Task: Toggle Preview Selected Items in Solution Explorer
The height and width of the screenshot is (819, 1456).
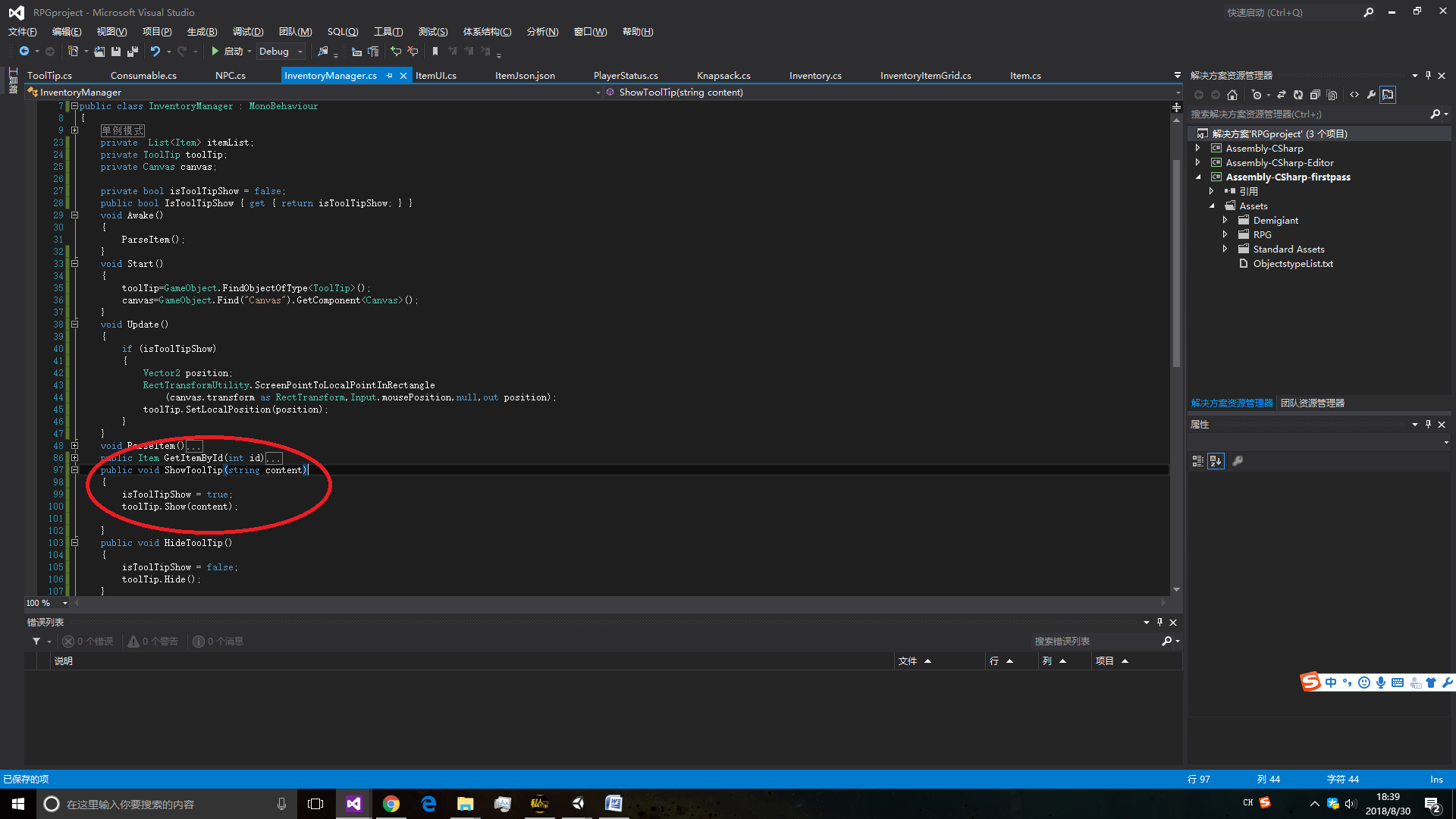Action: click(x=1388, y=95)
